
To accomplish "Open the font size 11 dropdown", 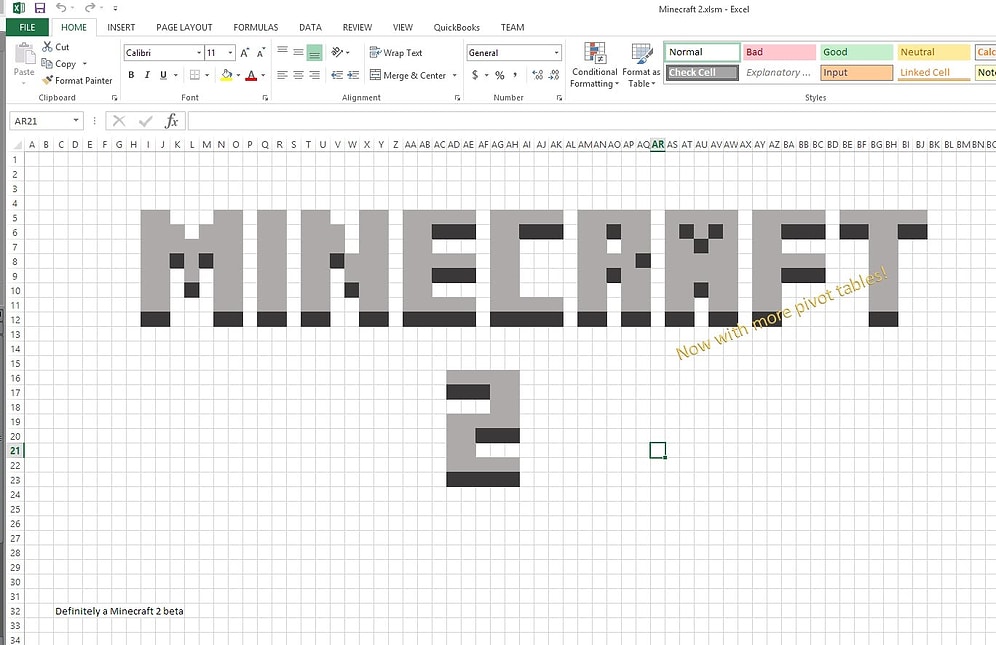I will click(231, 53).
